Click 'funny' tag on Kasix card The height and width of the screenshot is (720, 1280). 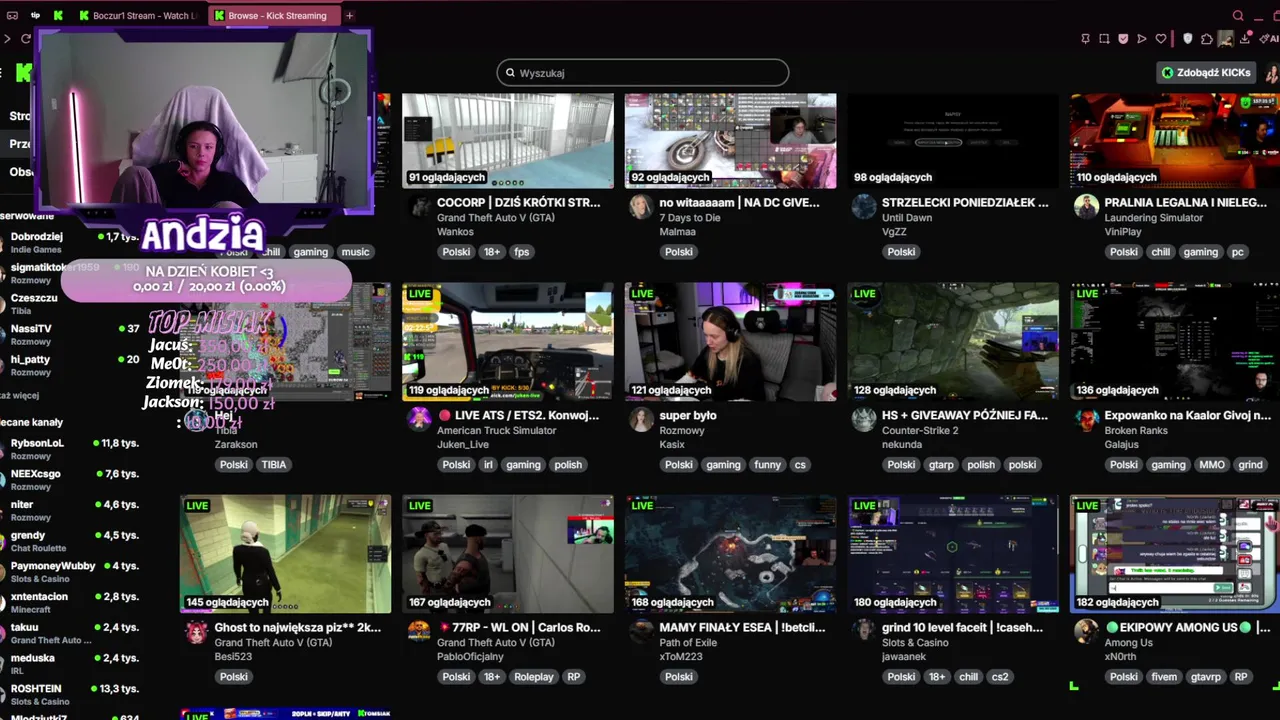pos(767,465)
